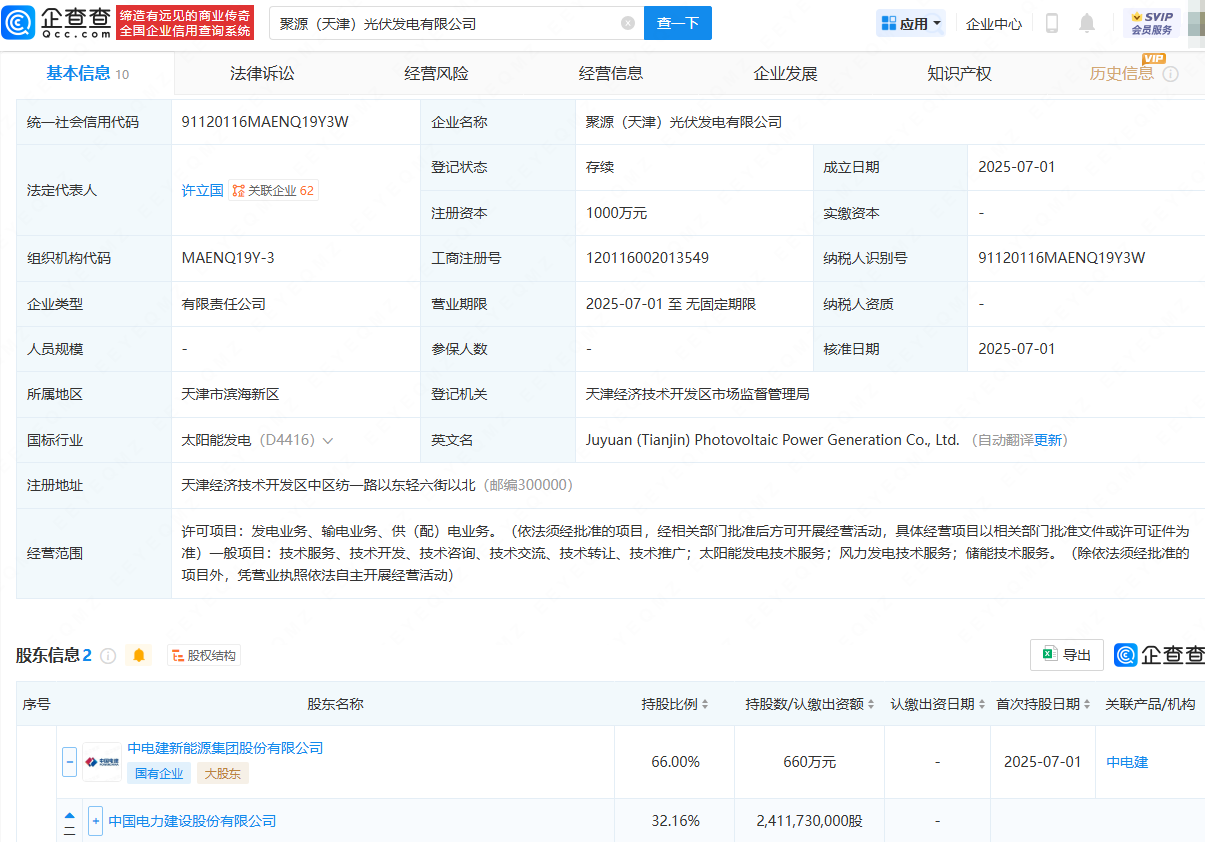Click the 中电建新能源集团 company logo
1205x842 pixels.
pyautogui.click(x=102, y=762)
